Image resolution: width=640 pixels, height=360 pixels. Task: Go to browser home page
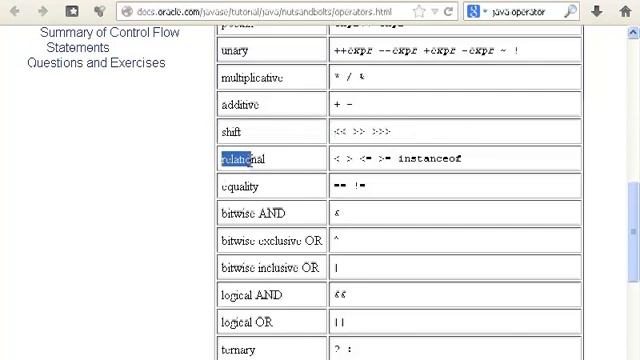point(626,11)
